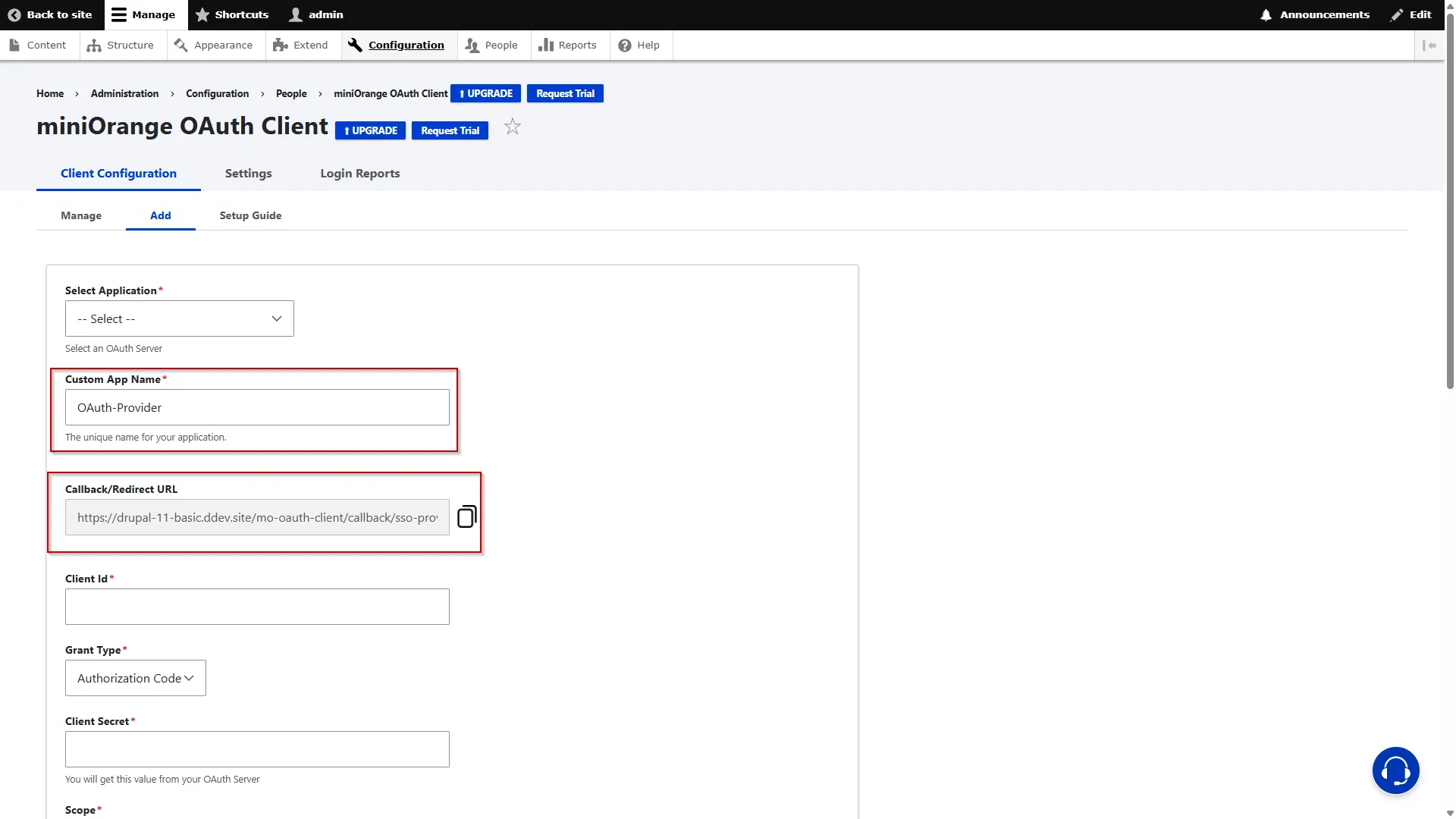1456x819 pixels.
Task: Open the support chat headset icon
Action: pyautogui.click(x=1395, y=770)
